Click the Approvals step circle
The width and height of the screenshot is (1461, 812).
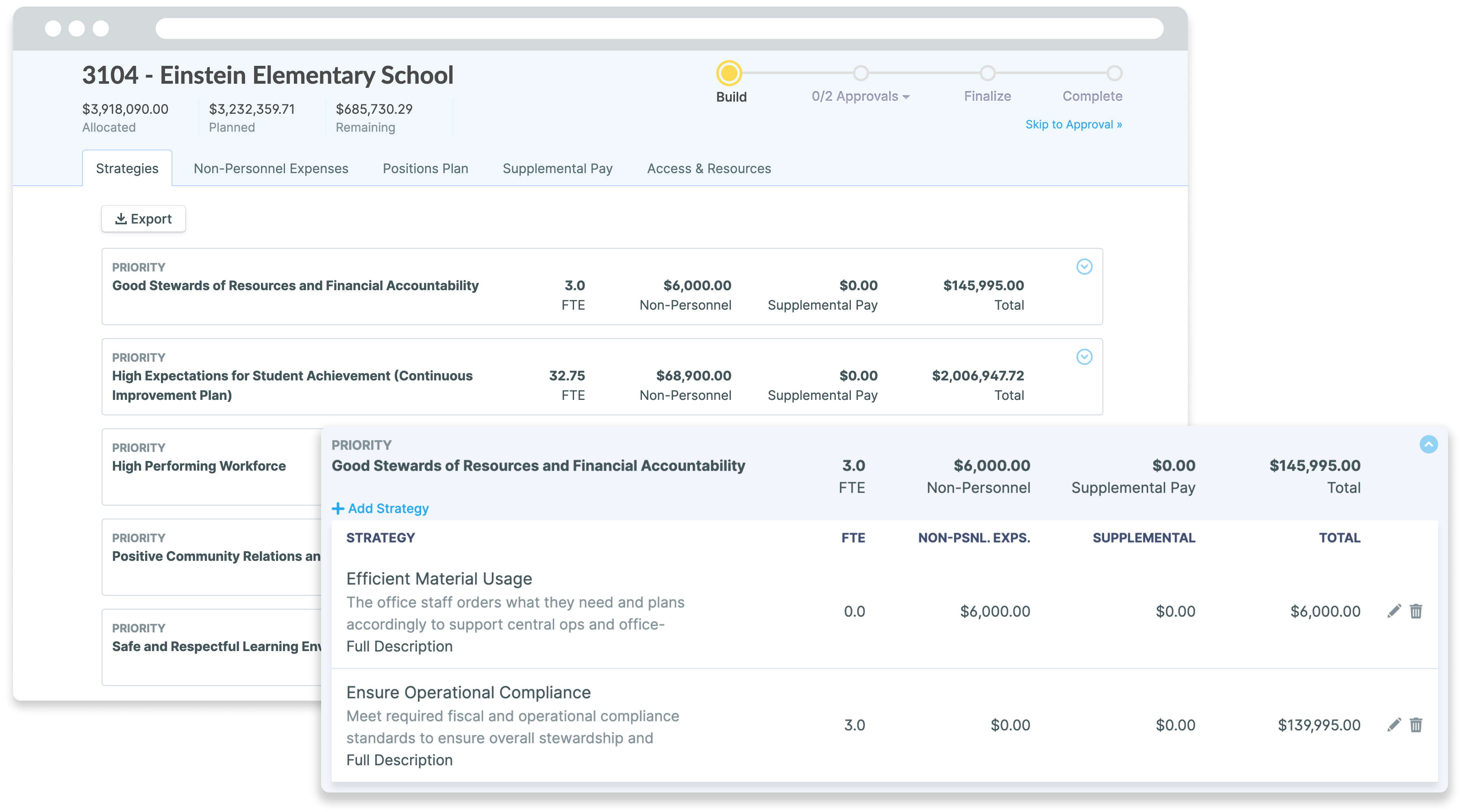(860, 73)
